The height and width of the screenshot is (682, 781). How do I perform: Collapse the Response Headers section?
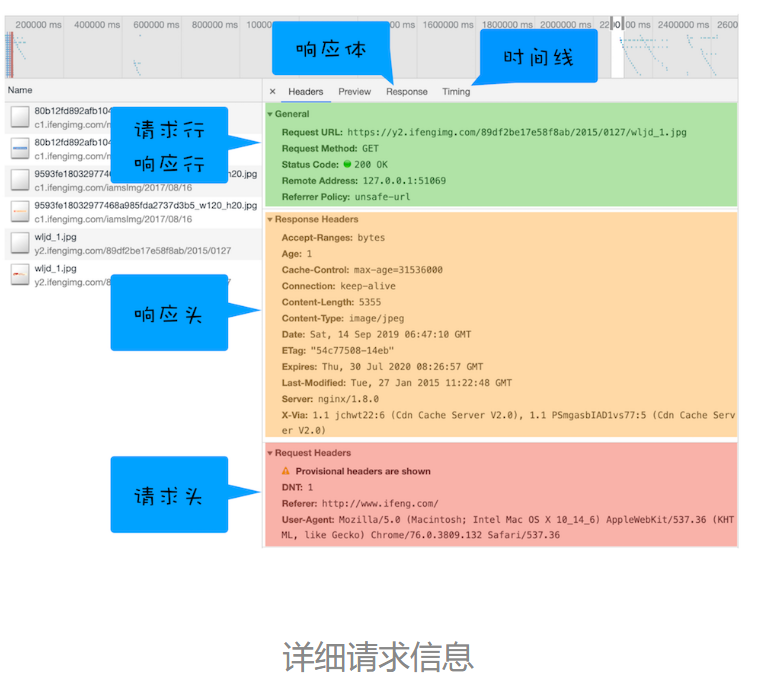[270, 219]
